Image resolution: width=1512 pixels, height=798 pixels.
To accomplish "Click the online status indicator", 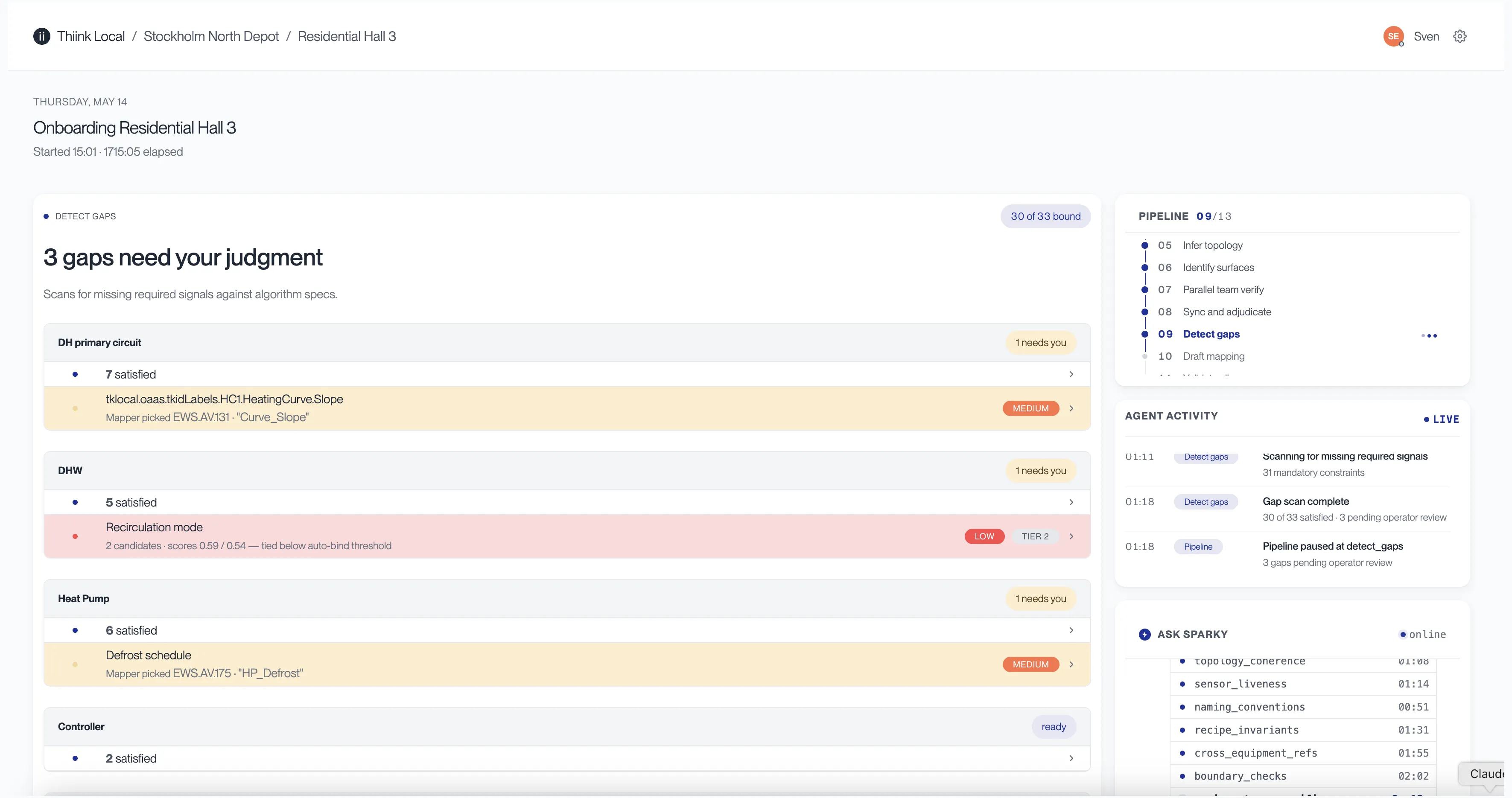I will [1423, 634].
